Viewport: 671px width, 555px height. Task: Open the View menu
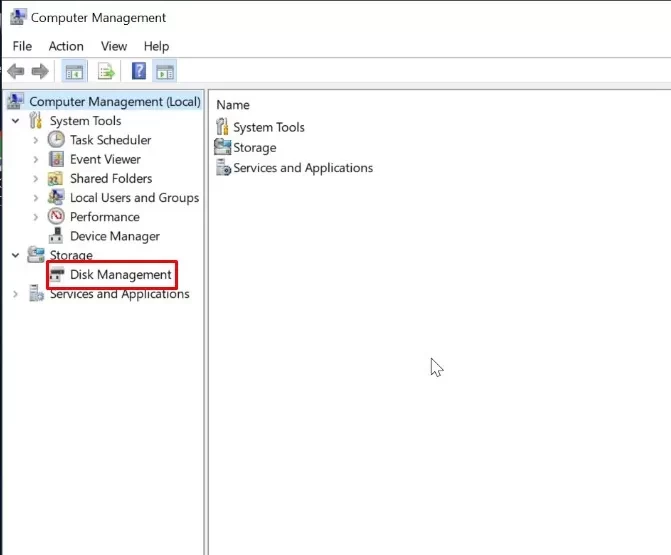coord(114,46)
